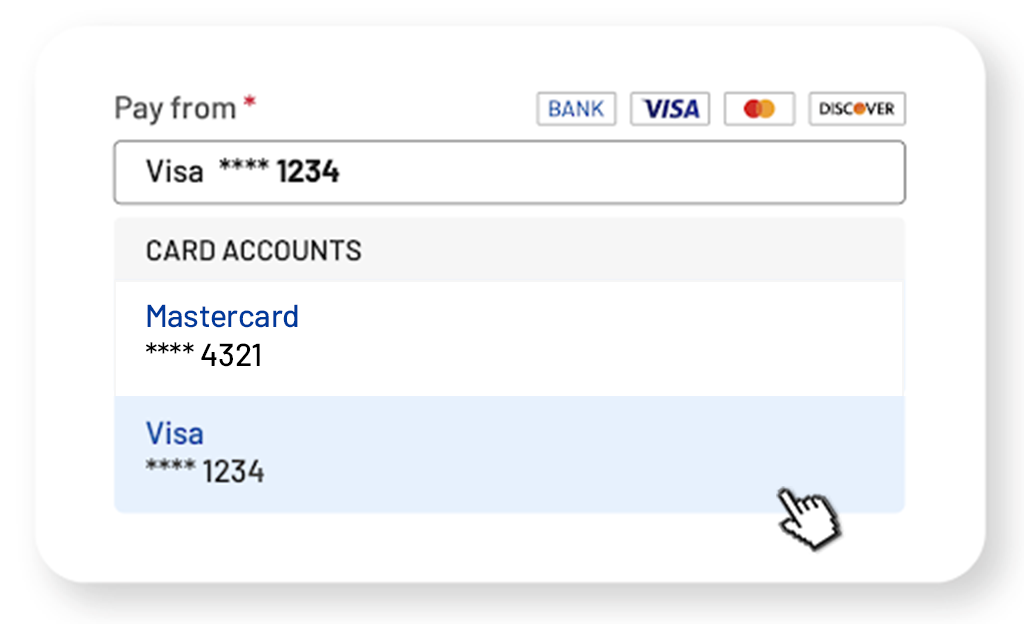Screen dimensions: 1024x624
Task: Click the red required asterisk
Action: (249, 102)
